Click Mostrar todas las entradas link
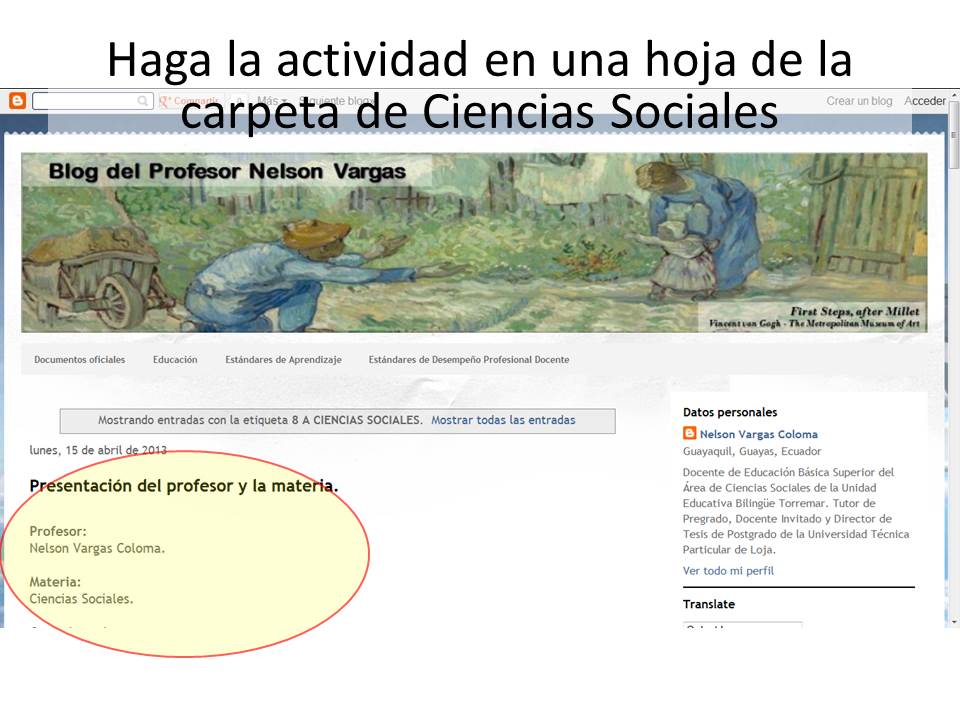 coord(503,420)
